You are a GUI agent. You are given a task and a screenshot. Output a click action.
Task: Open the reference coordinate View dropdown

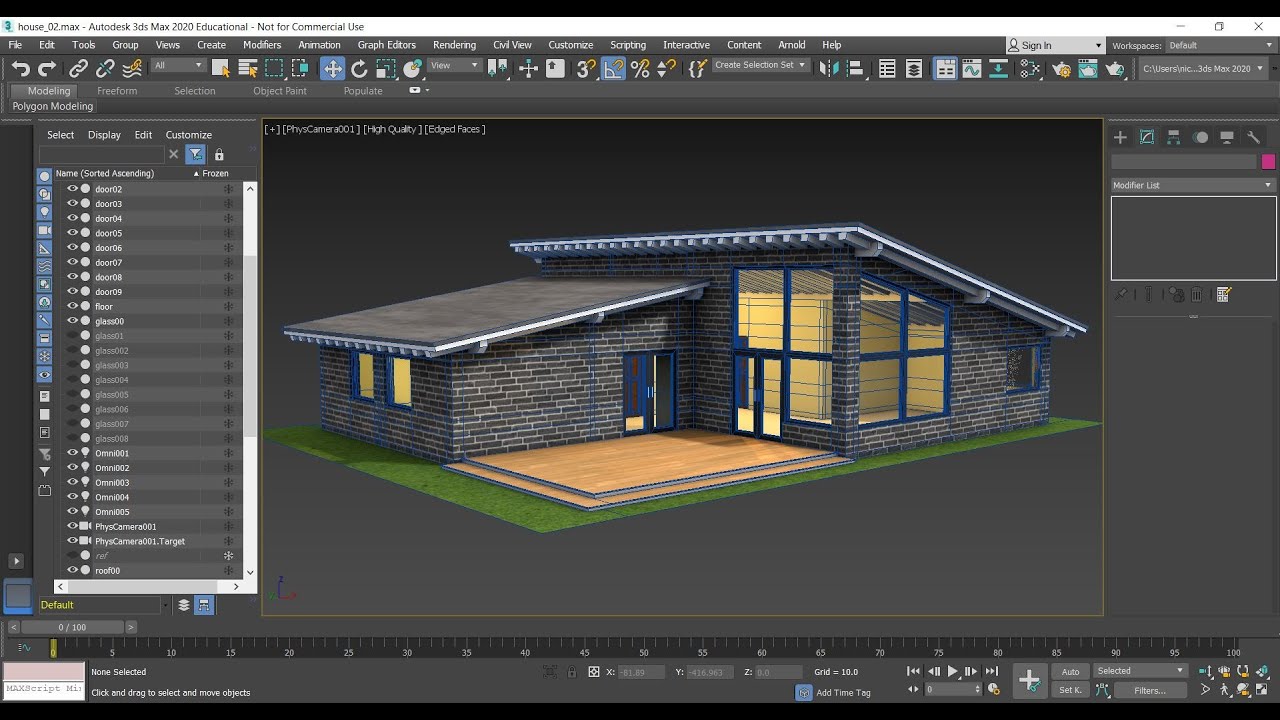coord(453,64)
